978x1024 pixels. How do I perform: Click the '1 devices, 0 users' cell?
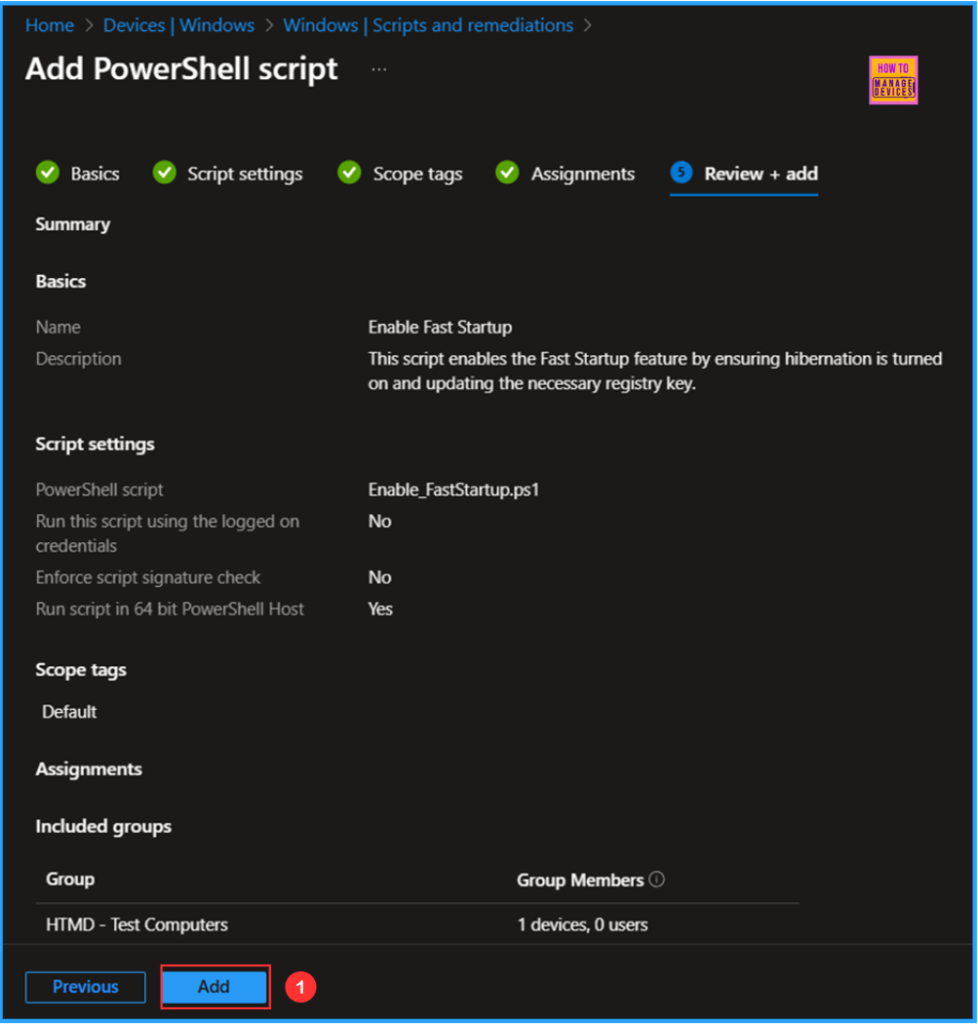pos(582,925)
